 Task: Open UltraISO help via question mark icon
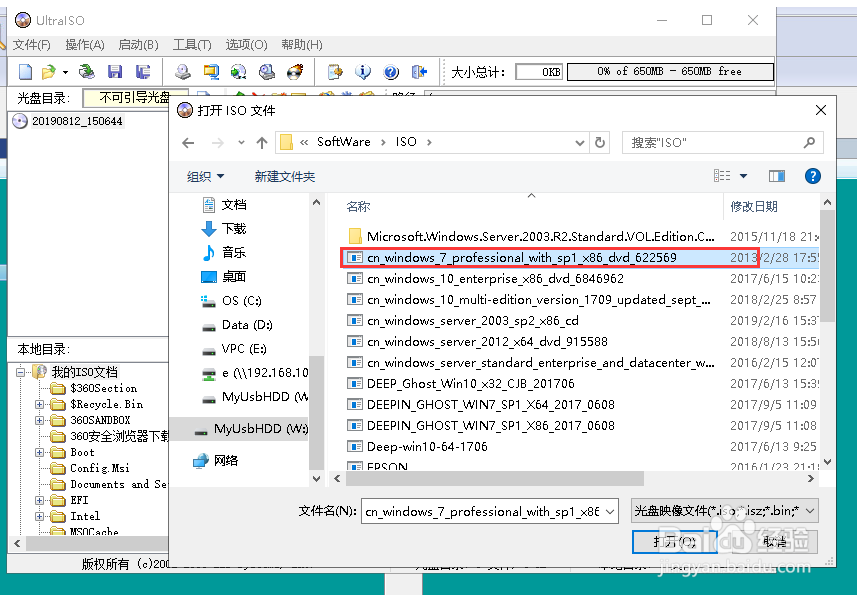point(392,71)
